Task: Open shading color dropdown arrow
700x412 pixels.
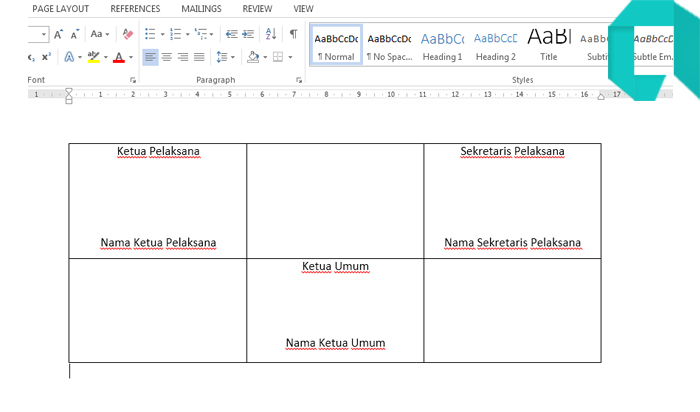Action: point(265,57)
